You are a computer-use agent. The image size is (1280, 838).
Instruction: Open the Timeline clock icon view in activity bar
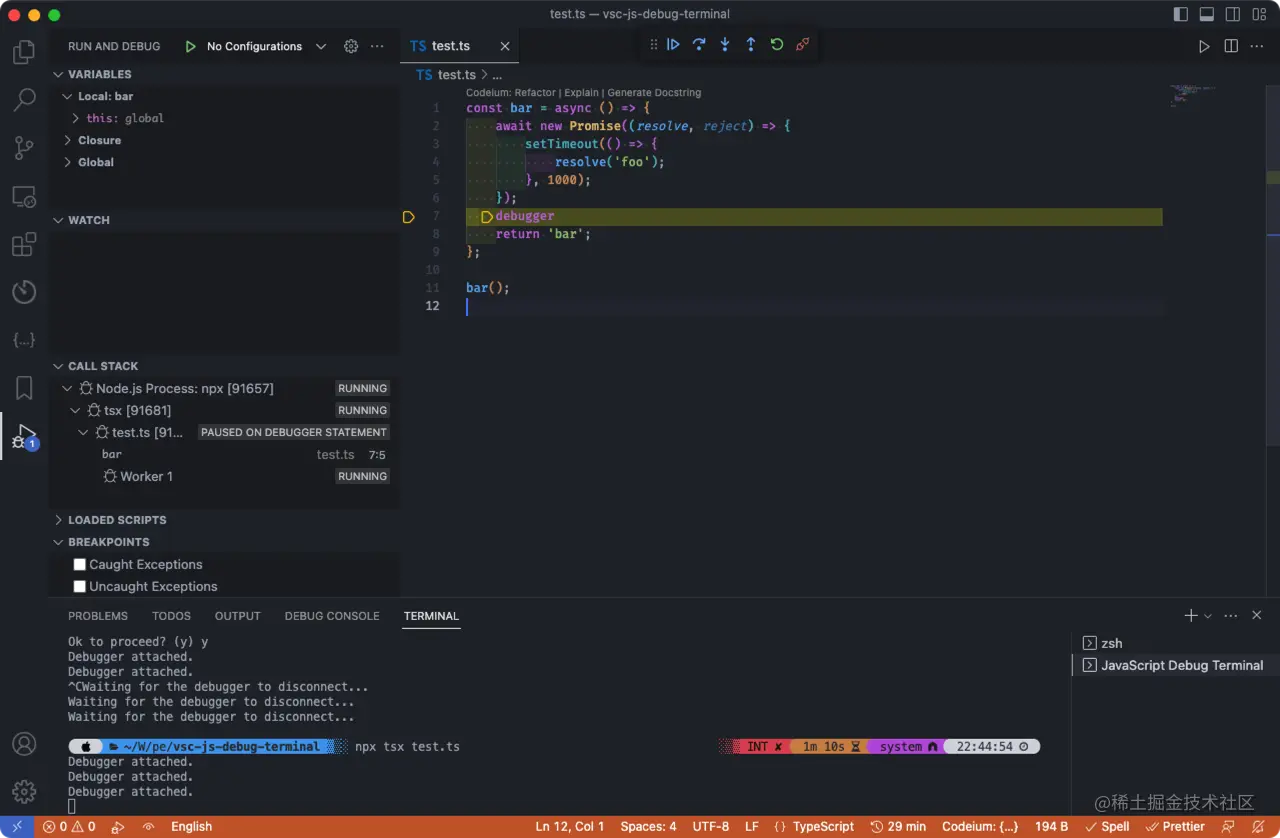(x=24, y=292)
